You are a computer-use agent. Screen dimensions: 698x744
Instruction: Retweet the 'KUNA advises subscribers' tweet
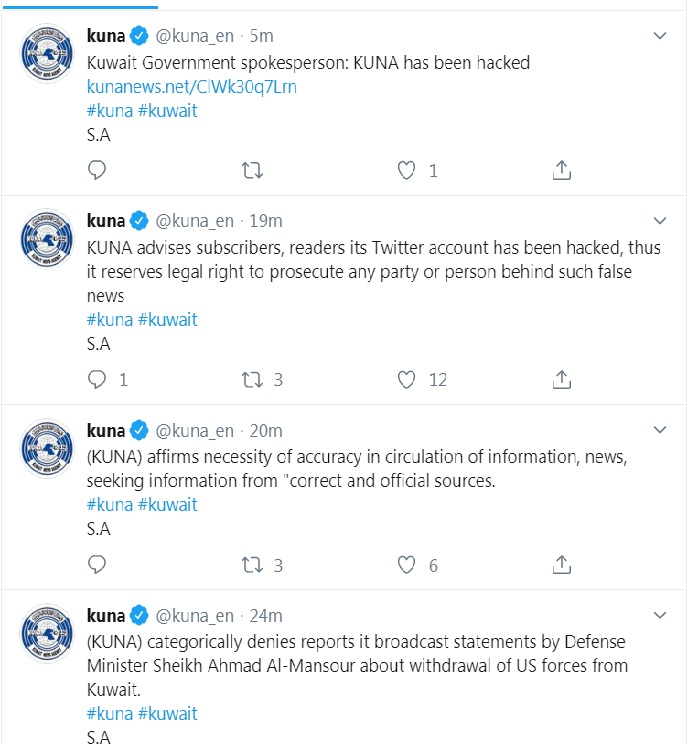coord(252,379)
